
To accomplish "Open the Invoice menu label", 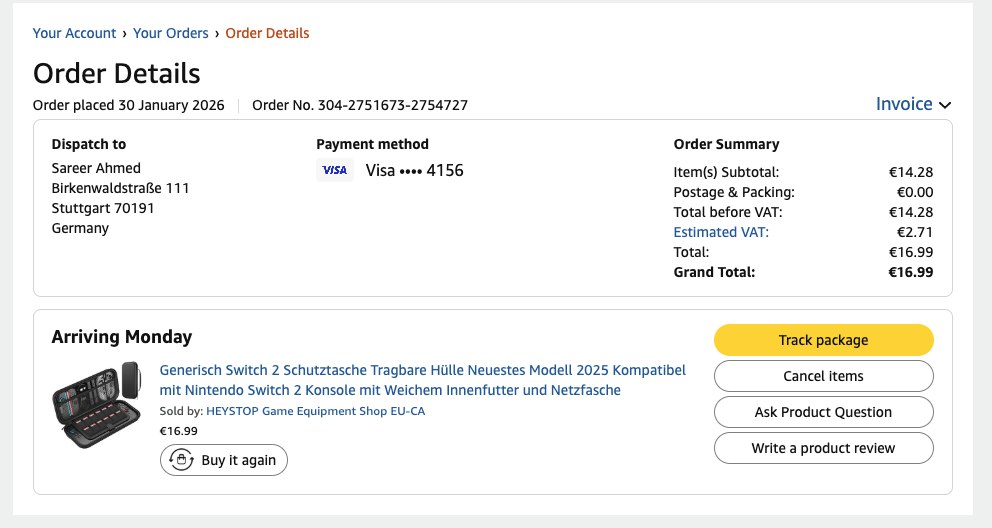I will [x=904, y=104].
